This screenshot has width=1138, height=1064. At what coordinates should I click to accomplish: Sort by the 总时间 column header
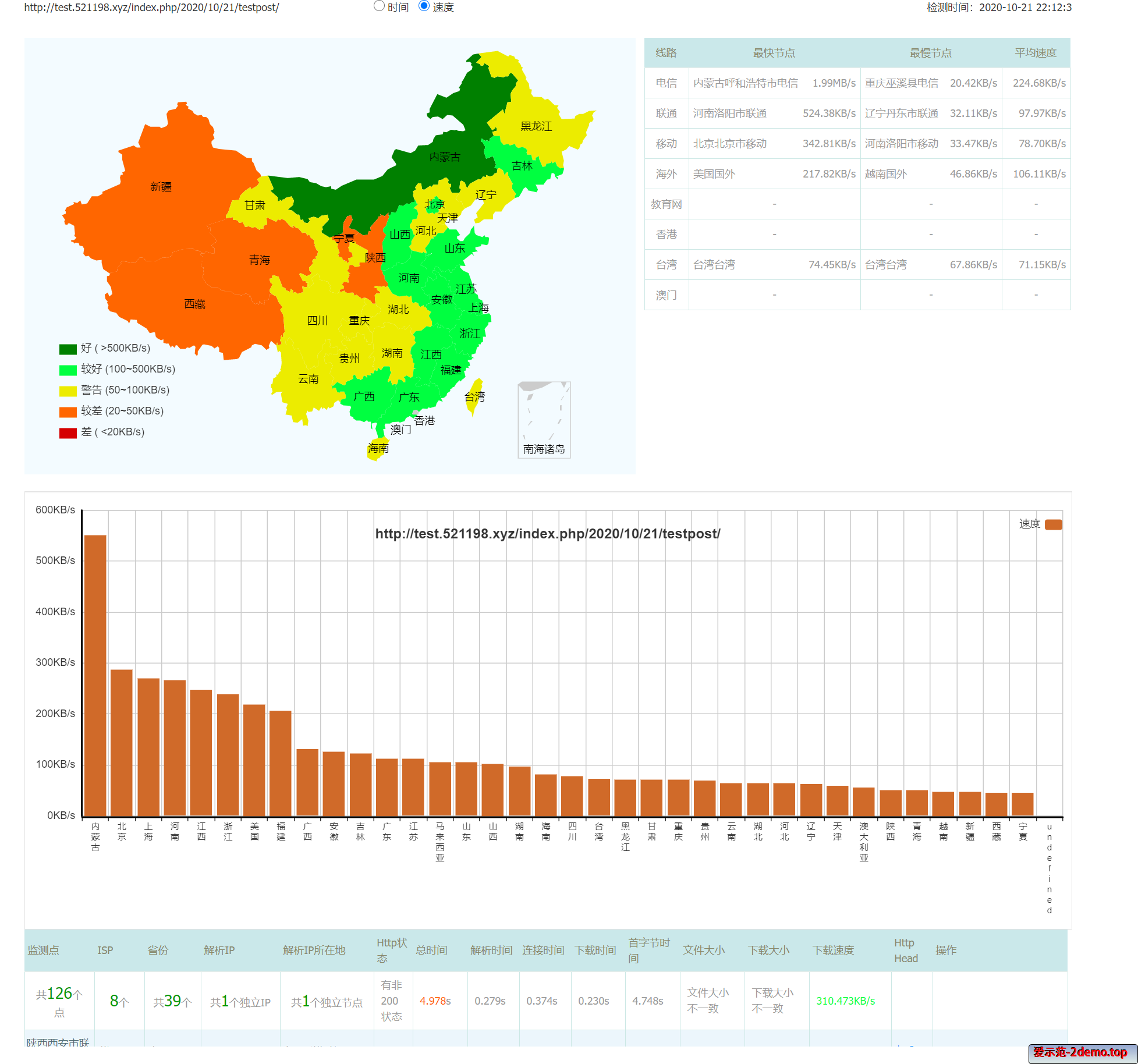431,950
